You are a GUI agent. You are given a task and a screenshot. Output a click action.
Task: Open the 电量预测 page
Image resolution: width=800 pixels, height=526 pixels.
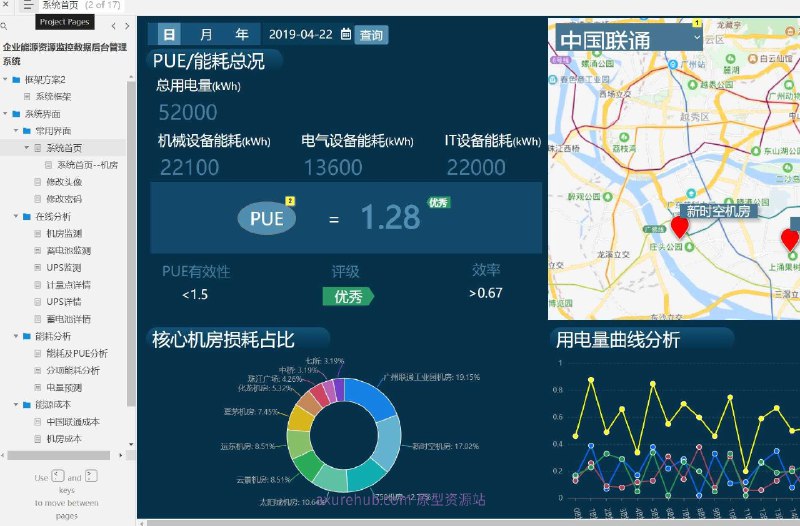point(64,388)
